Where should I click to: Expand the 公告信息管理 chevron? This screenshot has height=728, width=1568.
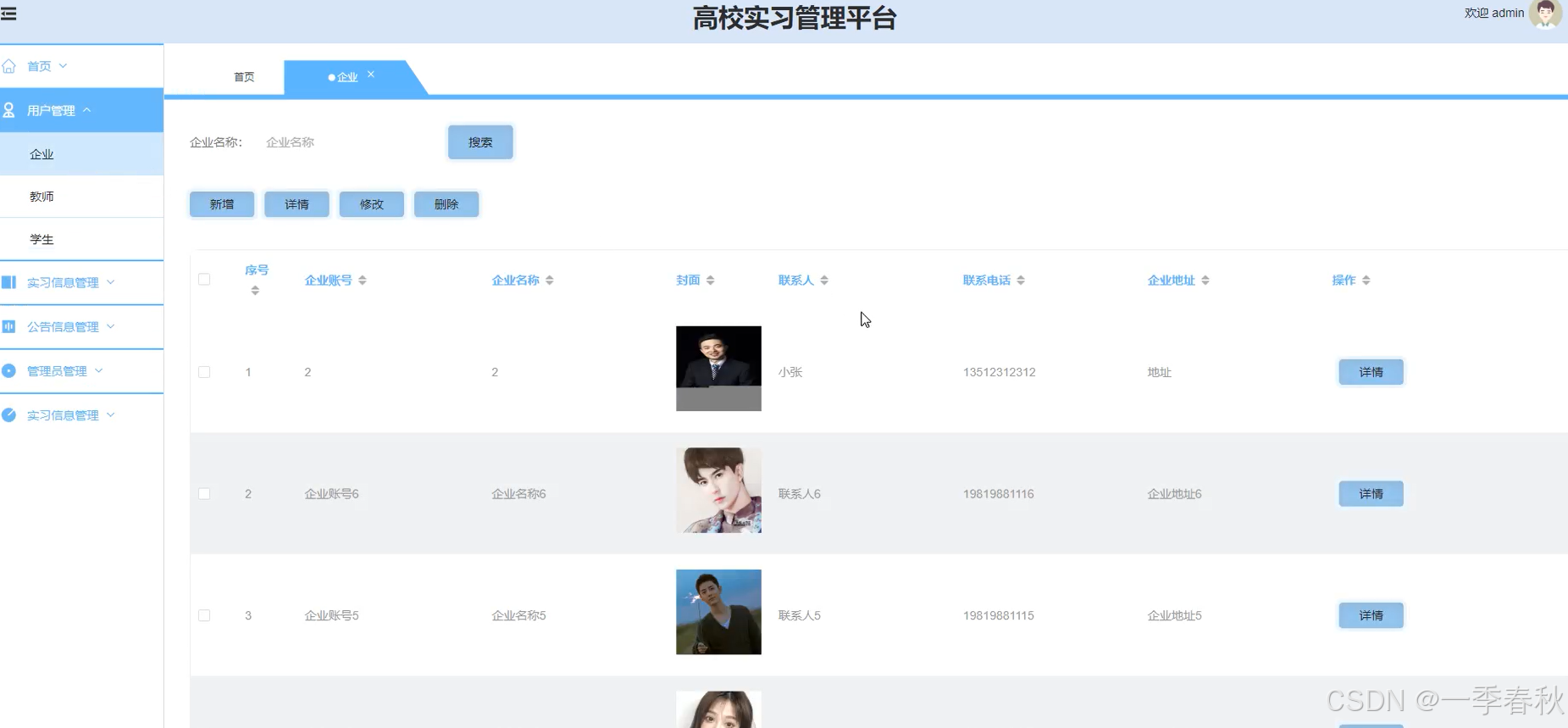coord(111,326)
